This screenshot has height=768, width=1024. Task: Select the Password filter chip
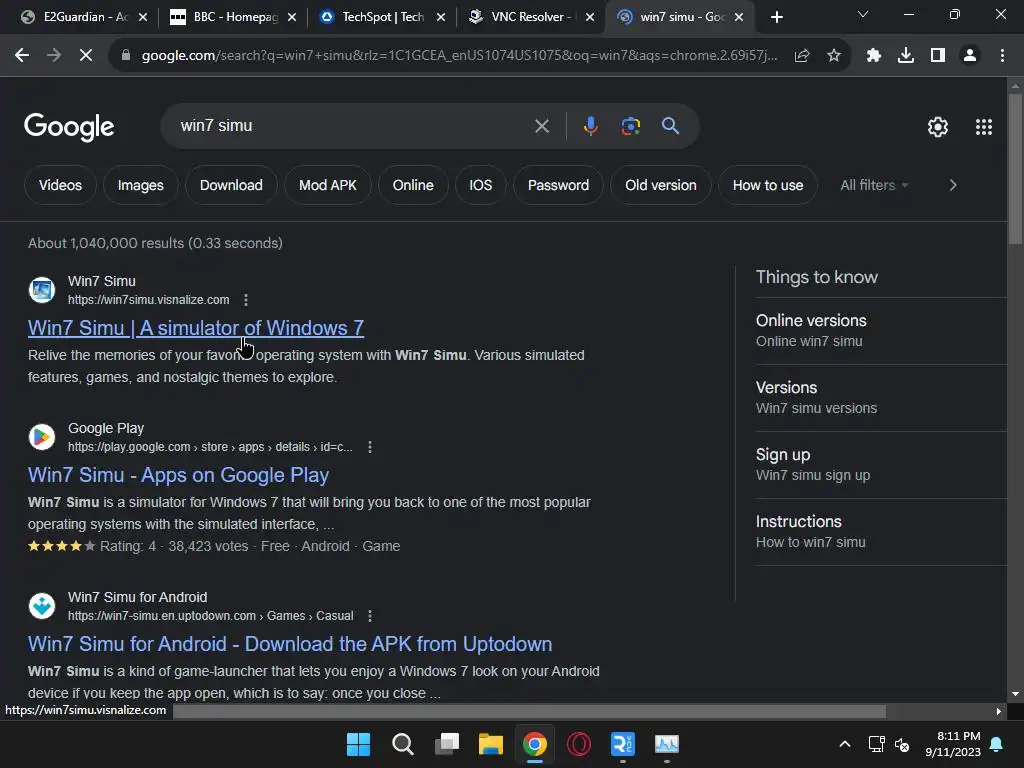(558, 185)
